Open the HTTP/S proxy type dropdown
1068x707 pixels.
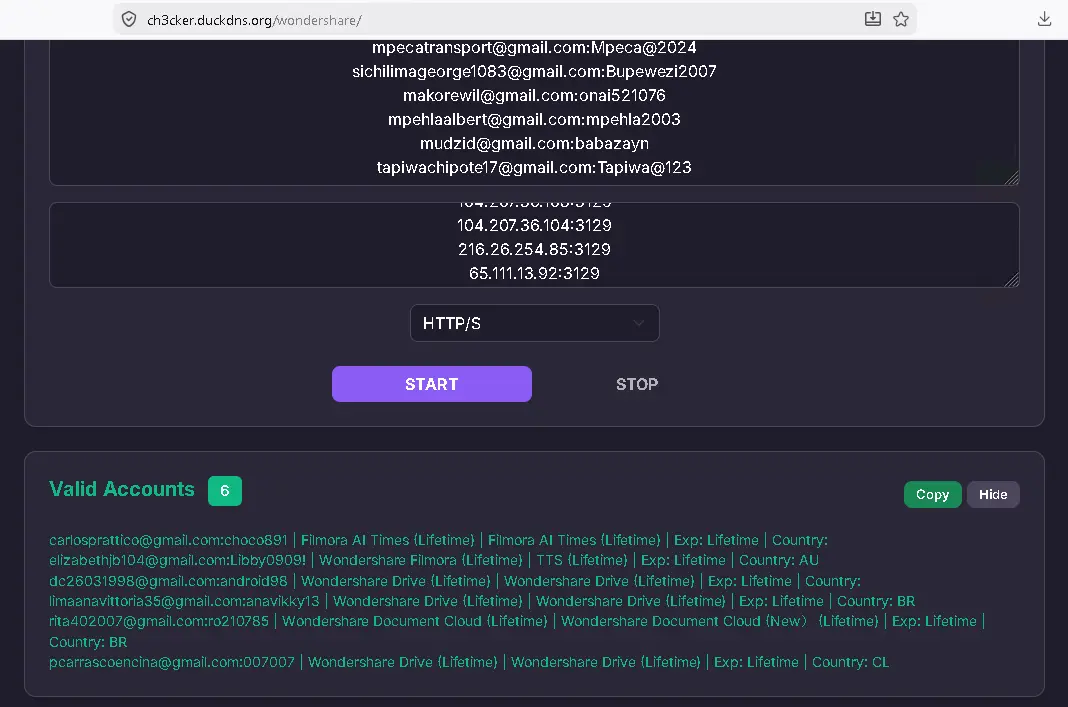pyautogui.click(x=535, y=323)
